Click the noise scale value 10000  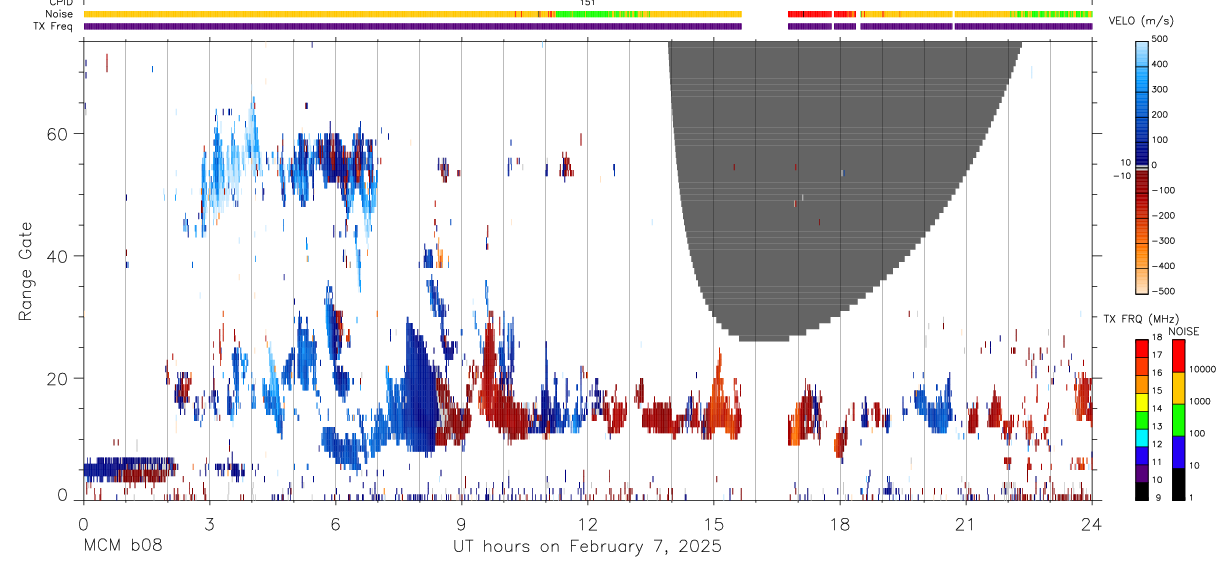tap(1203, 370)
